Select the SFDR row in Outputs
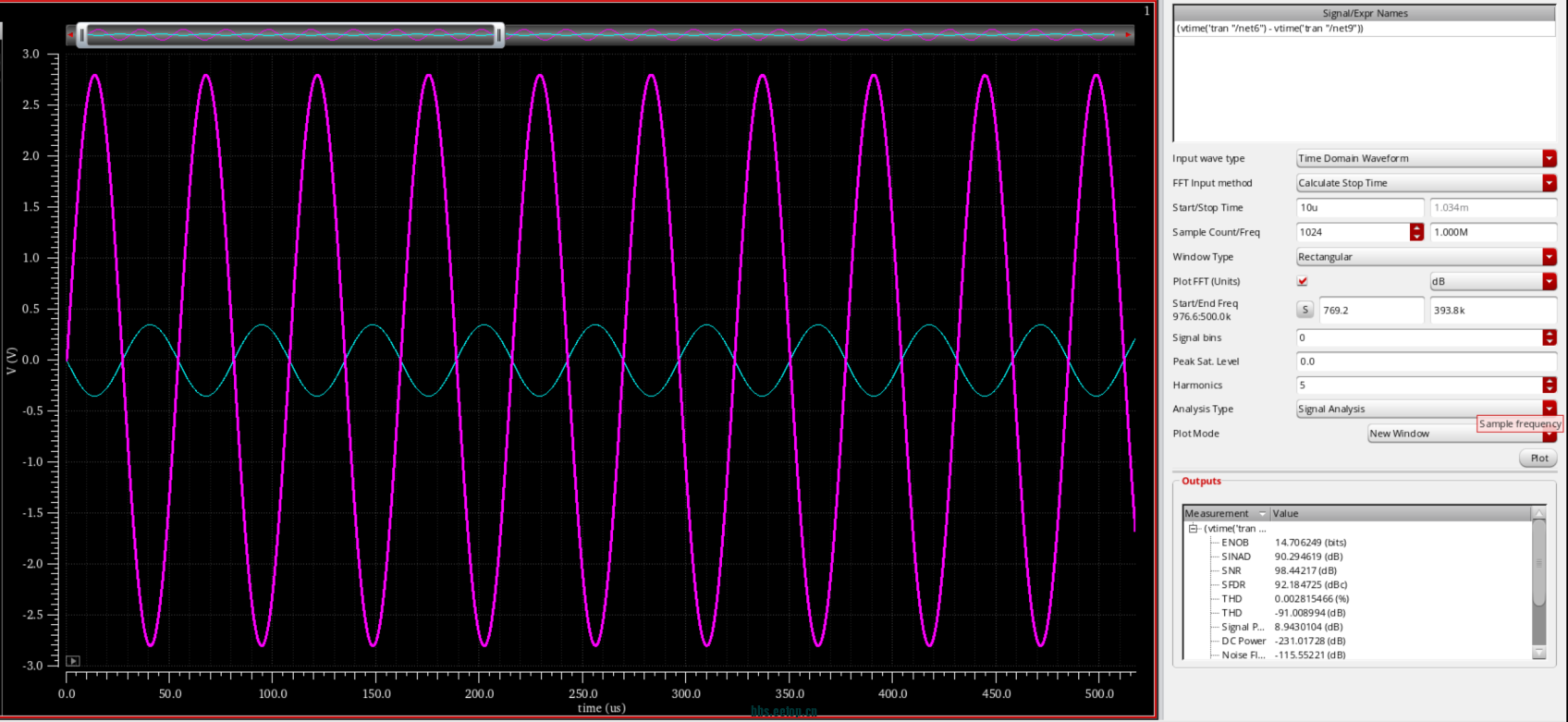1568x722 pixels. (1357, 584)
